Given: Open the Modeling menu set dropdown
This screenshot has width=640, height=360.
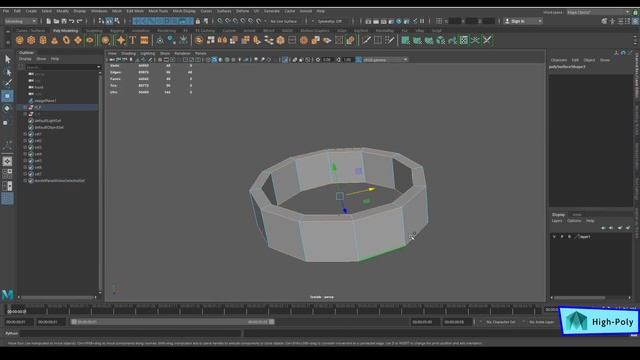Looking at the screenshot, I should pos(20,21).
